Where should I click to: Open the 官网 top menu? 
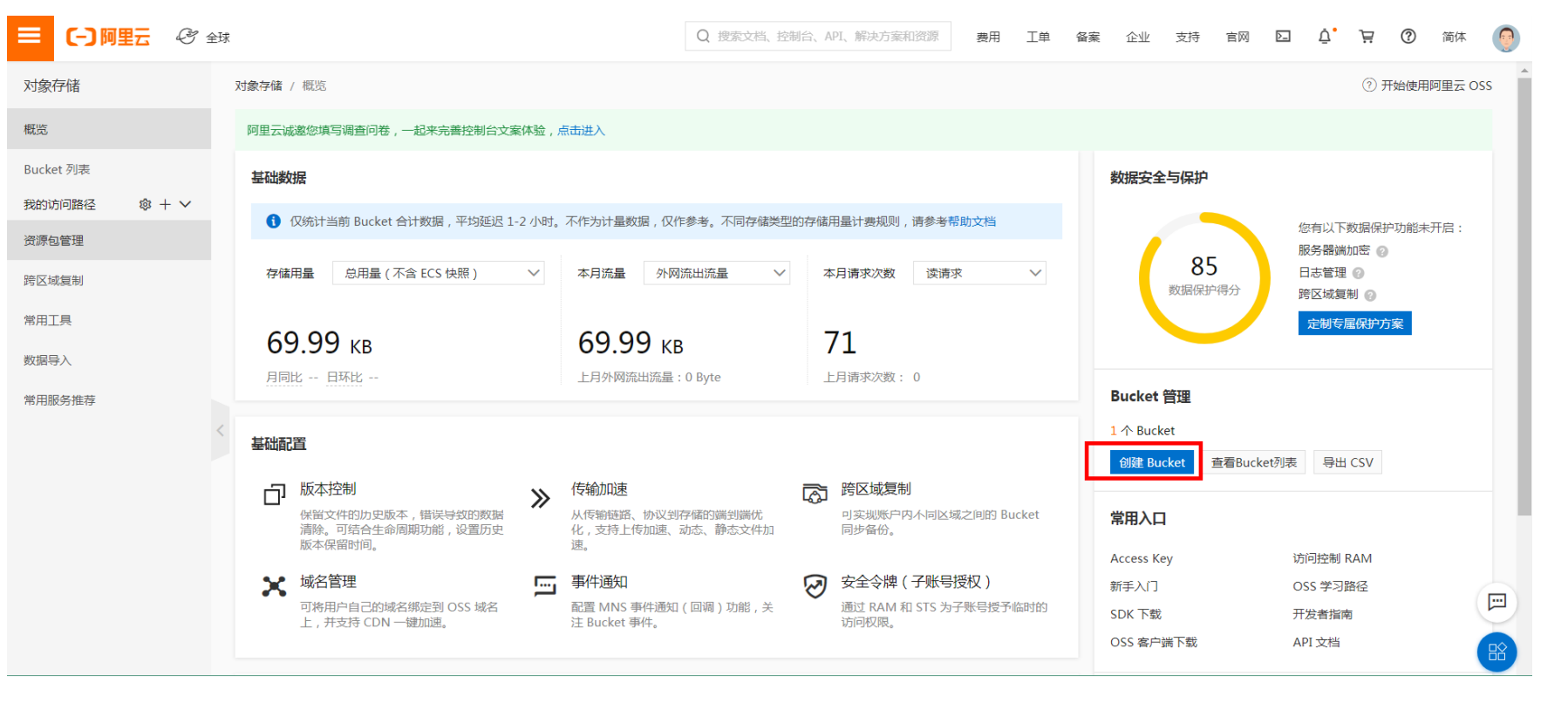pos(1237,37)
